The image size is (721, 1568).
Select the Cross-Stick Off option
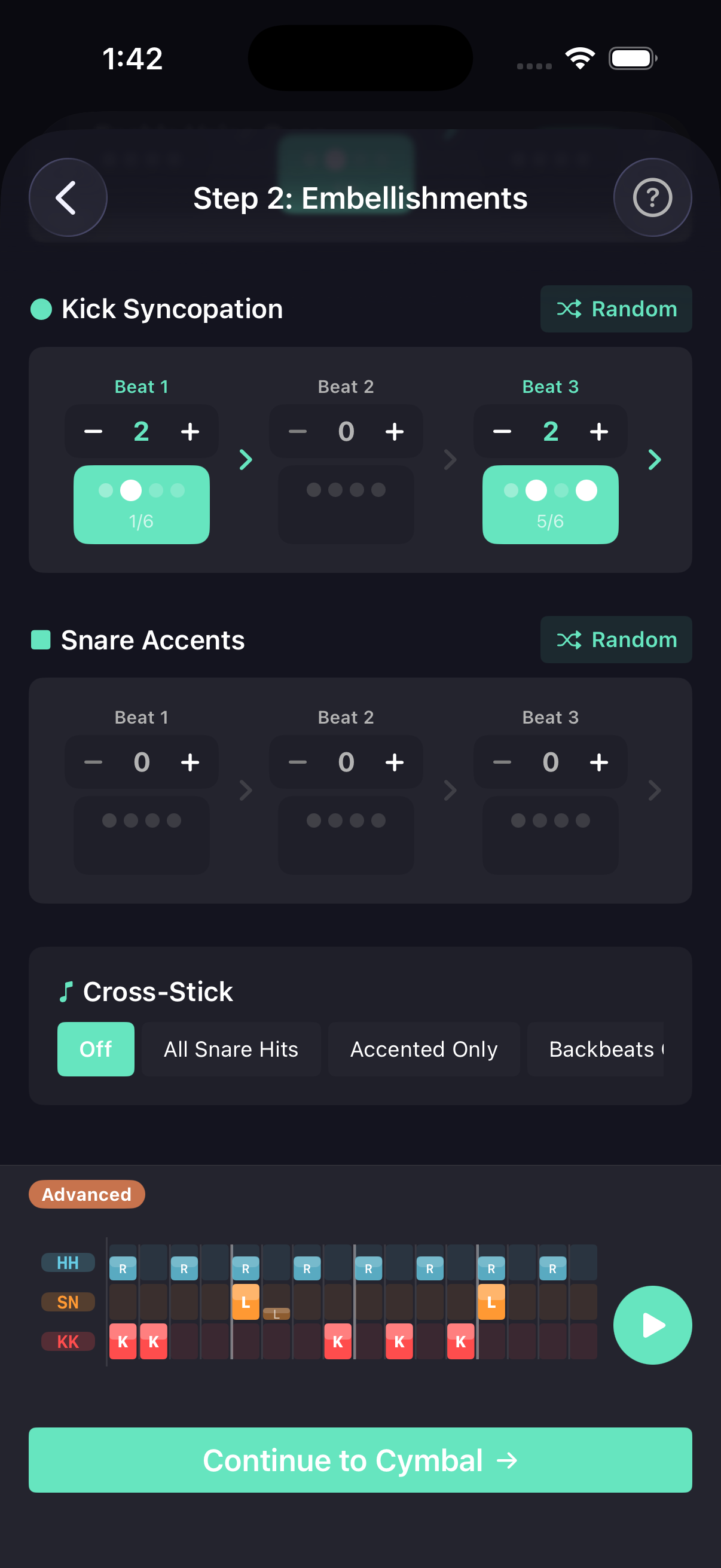click(96, 1049)
